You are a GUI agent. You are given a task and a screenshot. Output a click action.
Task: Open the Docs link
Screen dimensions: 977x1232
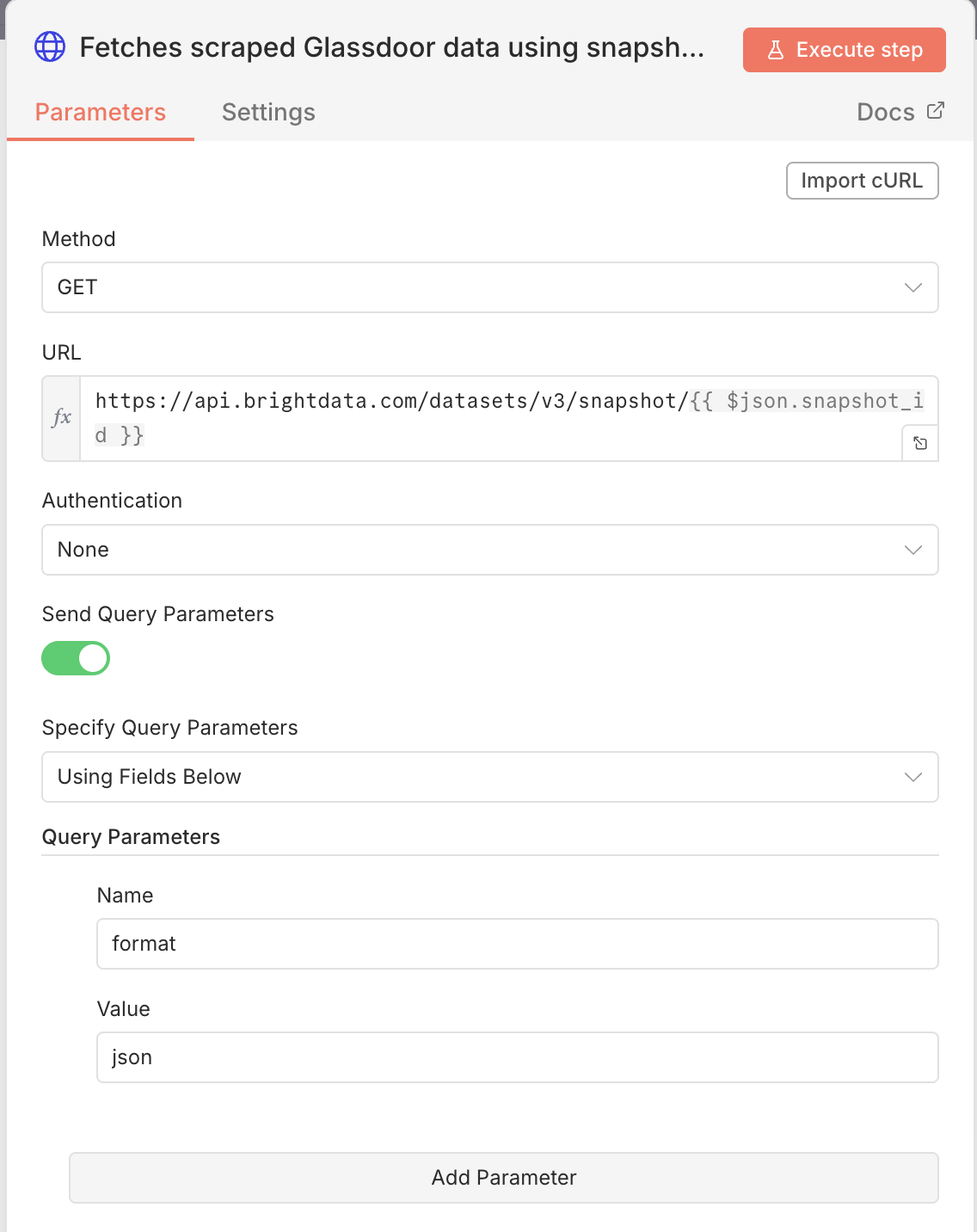886,112
